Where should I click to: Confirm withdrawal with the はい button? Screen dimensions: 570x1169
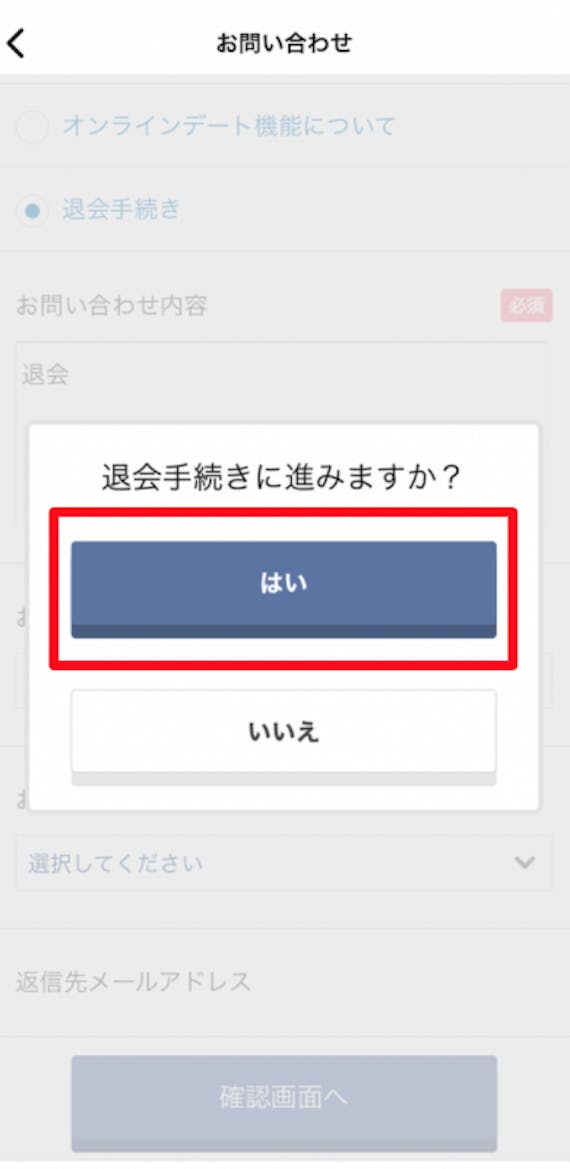pyautogui.click(x=284, y=589)
